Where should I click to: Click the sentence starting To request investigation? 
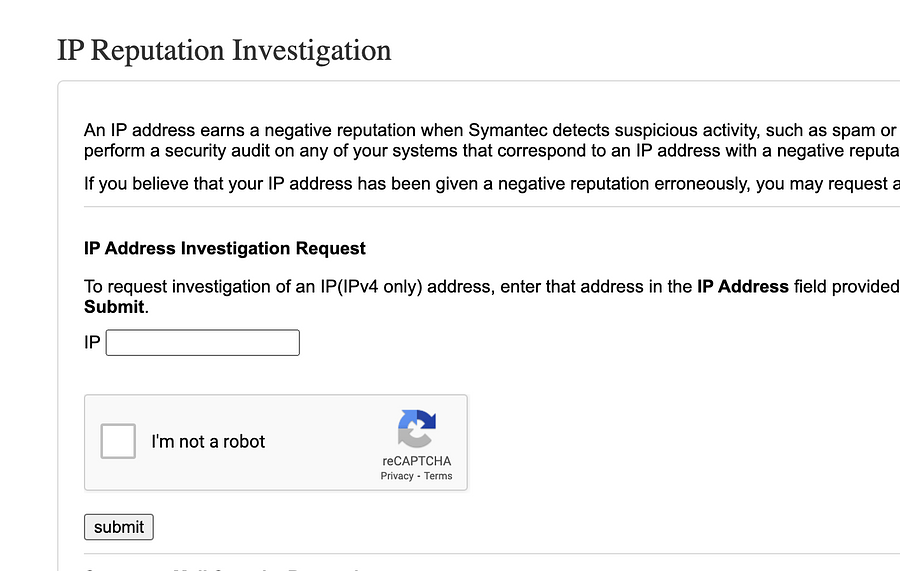pyautogui.click(x=492, y=296)
